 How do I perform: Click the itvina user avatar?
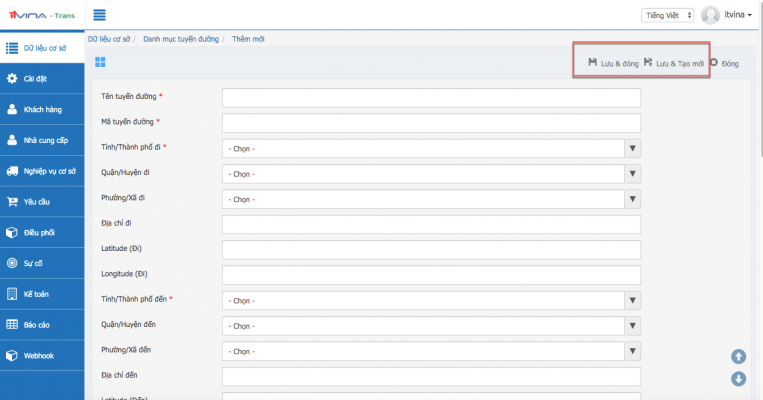coord(711,15)
